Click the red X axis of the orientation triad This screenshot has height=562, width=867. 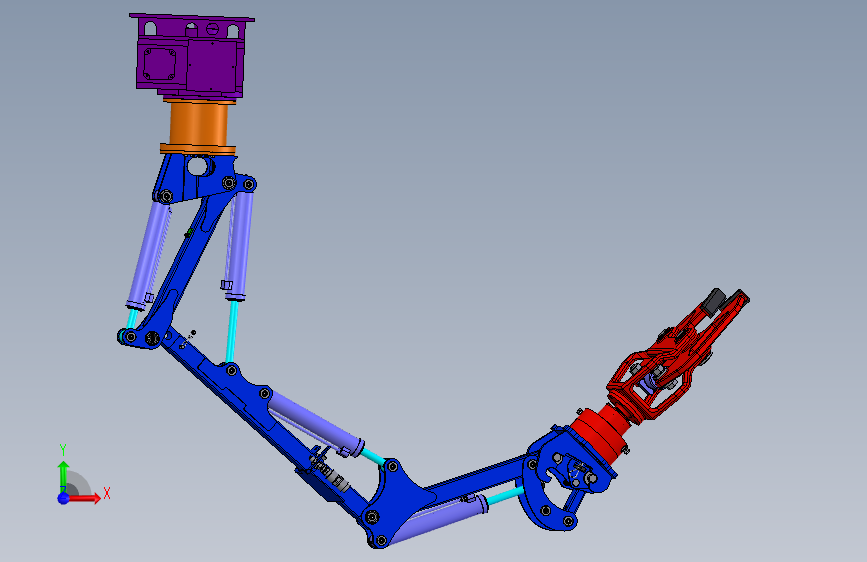83,498
